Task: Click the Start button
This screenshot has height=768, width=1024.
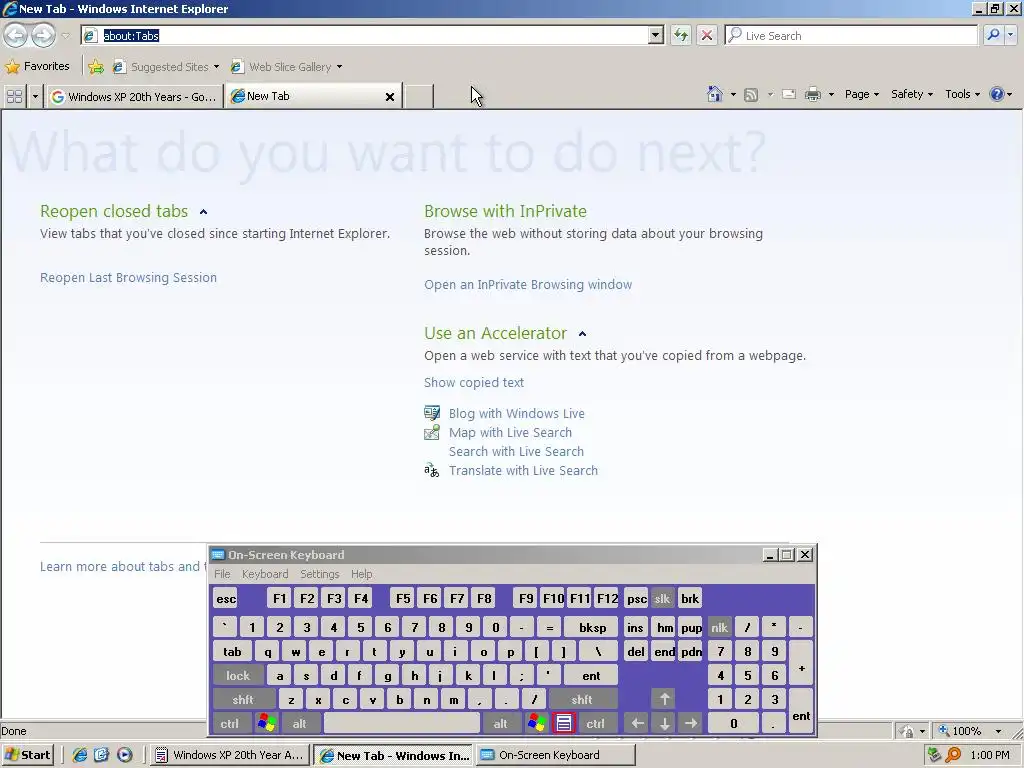Action: pyautogui.click(x=27, y=755)
